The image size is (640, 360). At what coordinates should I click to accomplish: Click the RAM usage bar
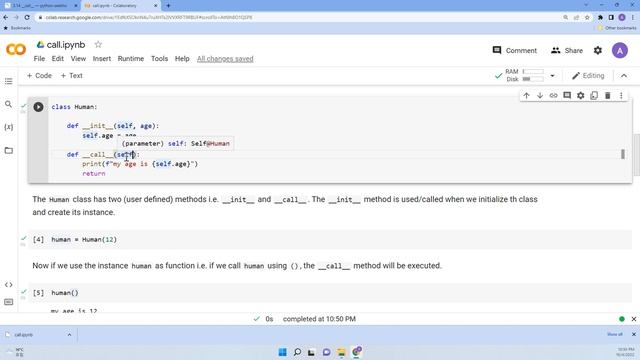point(533,72)
